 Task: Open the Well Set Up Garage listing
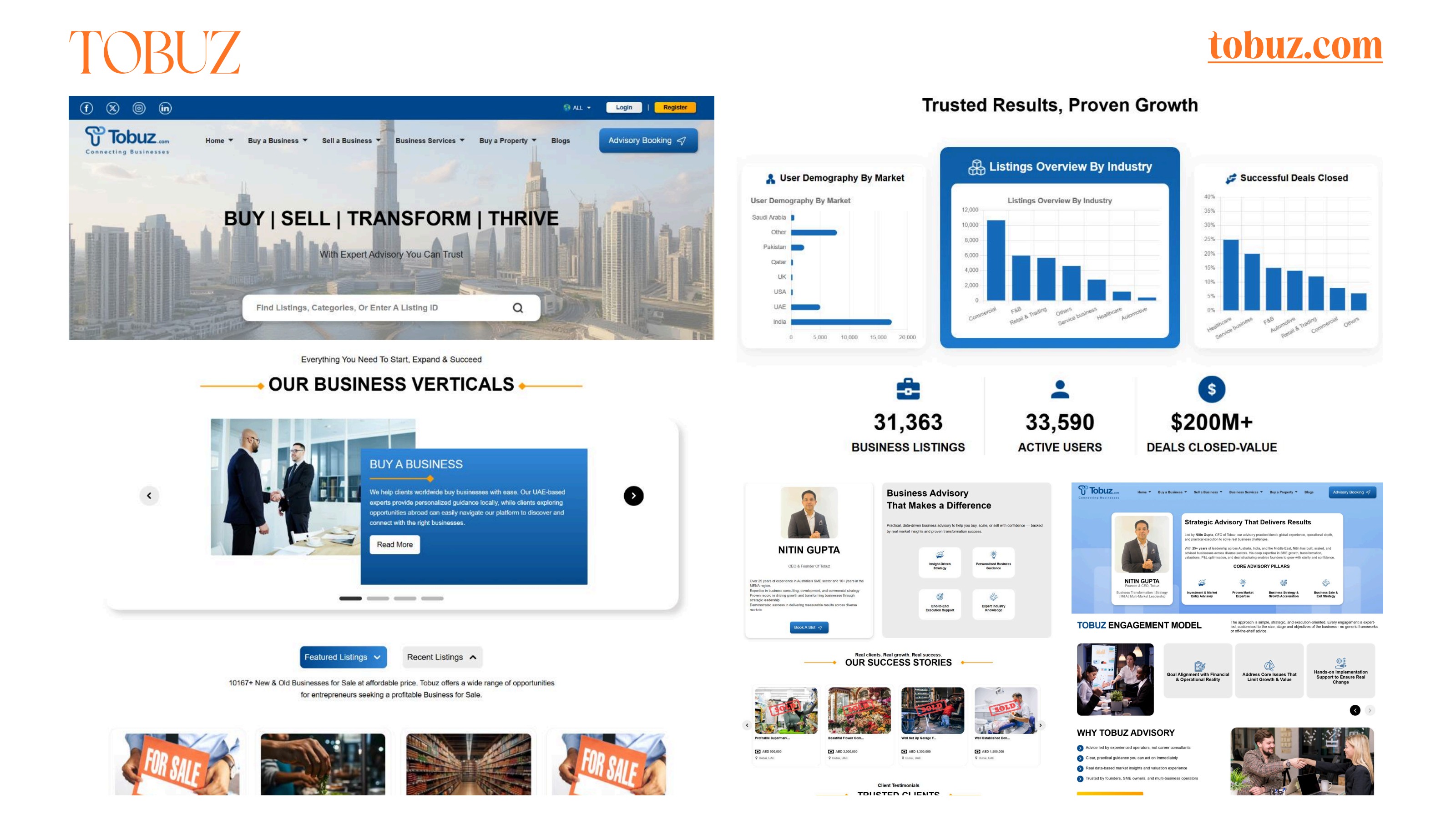tap(932, 725)
